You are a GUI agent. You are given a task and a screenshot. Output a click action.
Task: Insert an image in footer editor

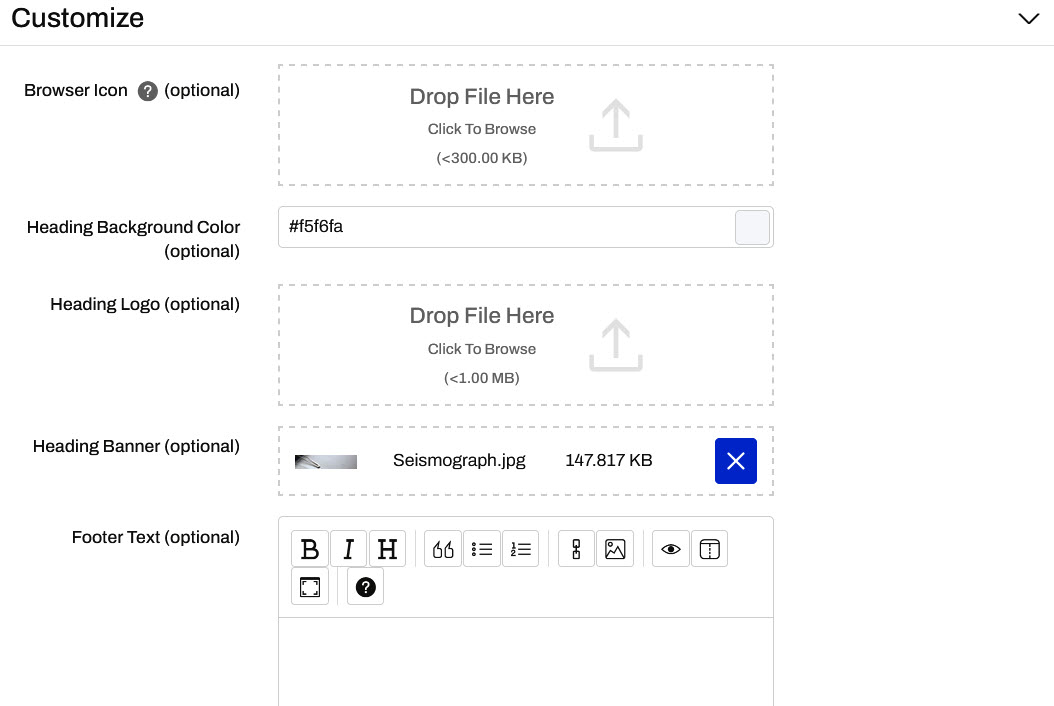click(615, 549)
